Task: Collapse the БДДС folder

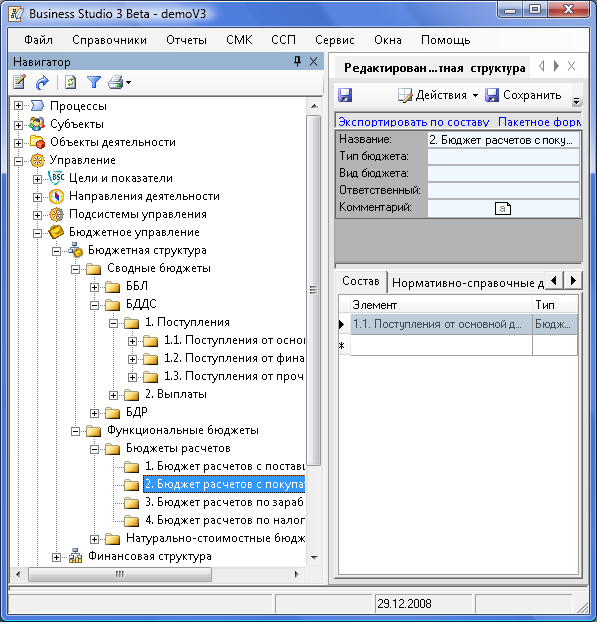Action: coord(94,305)
